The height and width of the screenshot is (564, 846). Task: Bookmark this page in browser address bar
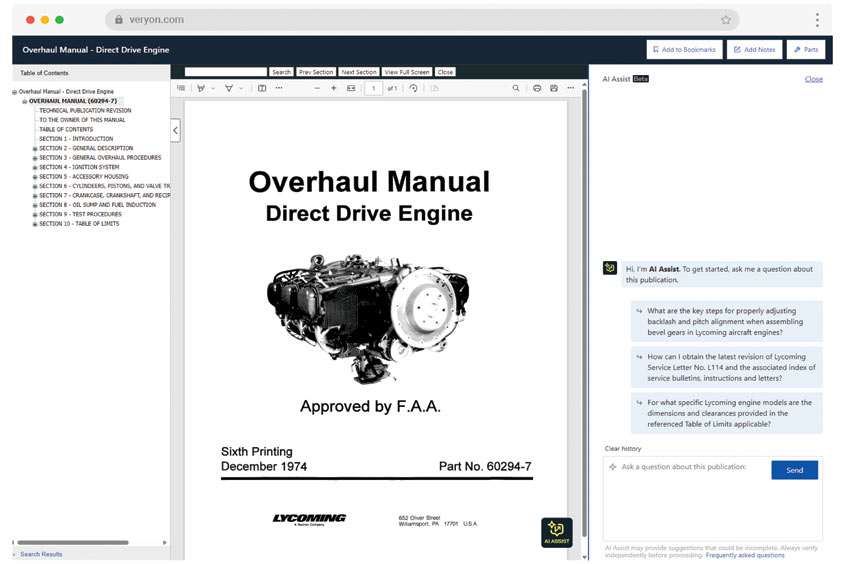tap(726, 19)
